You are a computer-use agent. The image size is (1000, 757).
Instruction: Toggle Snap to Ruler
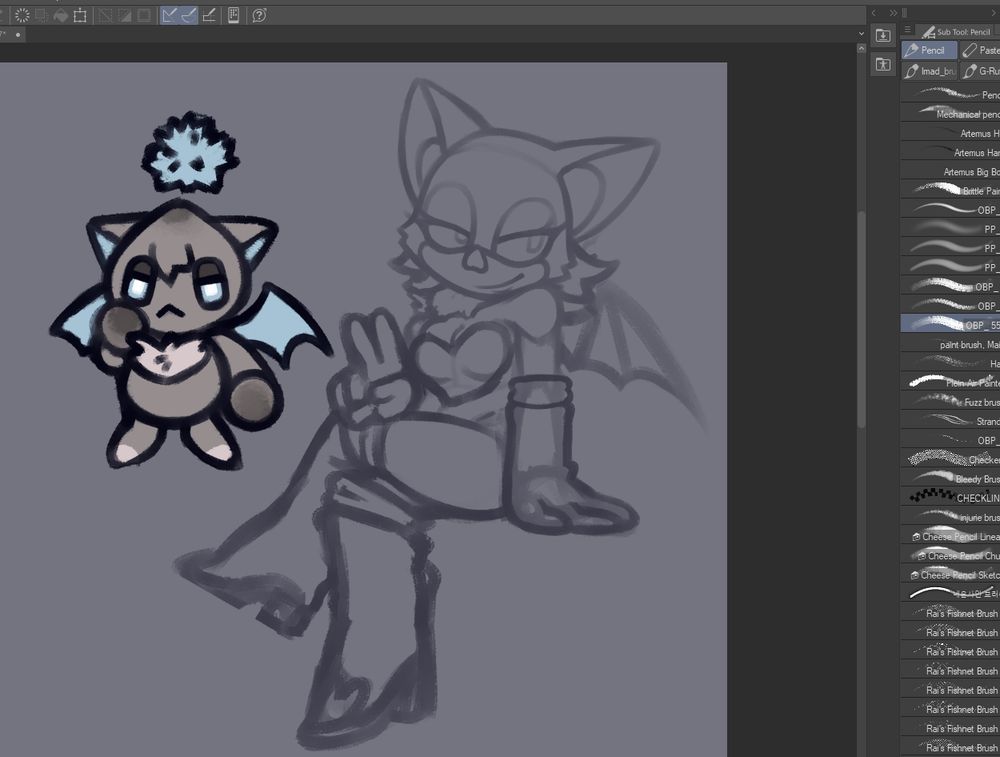[169, 15]
